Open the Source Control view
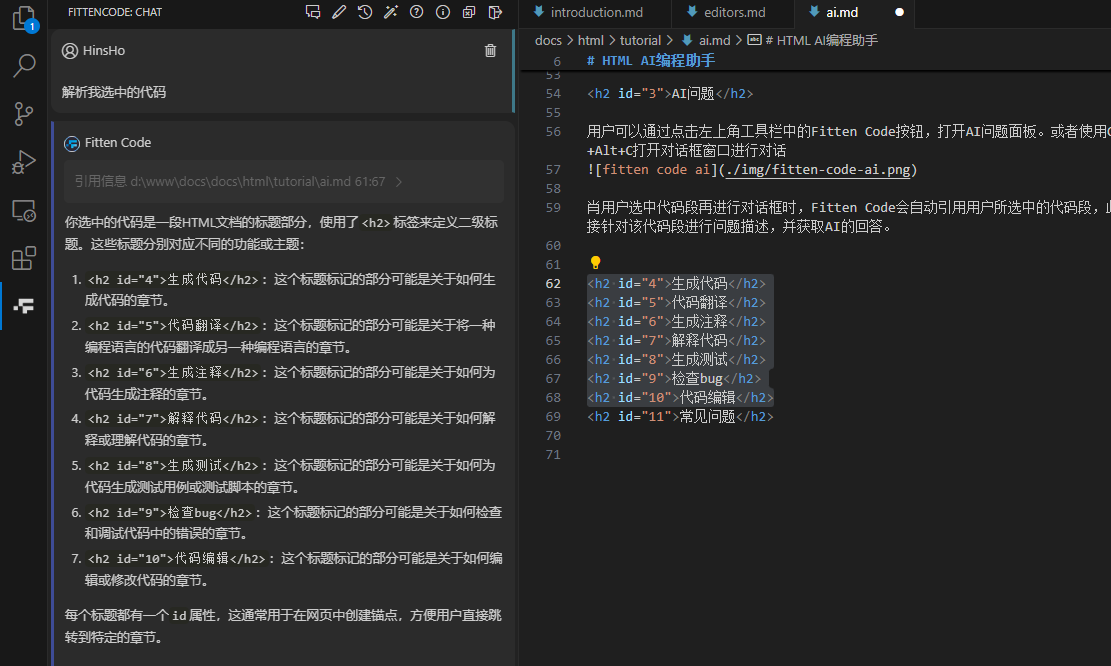 [x=24, y=114]
